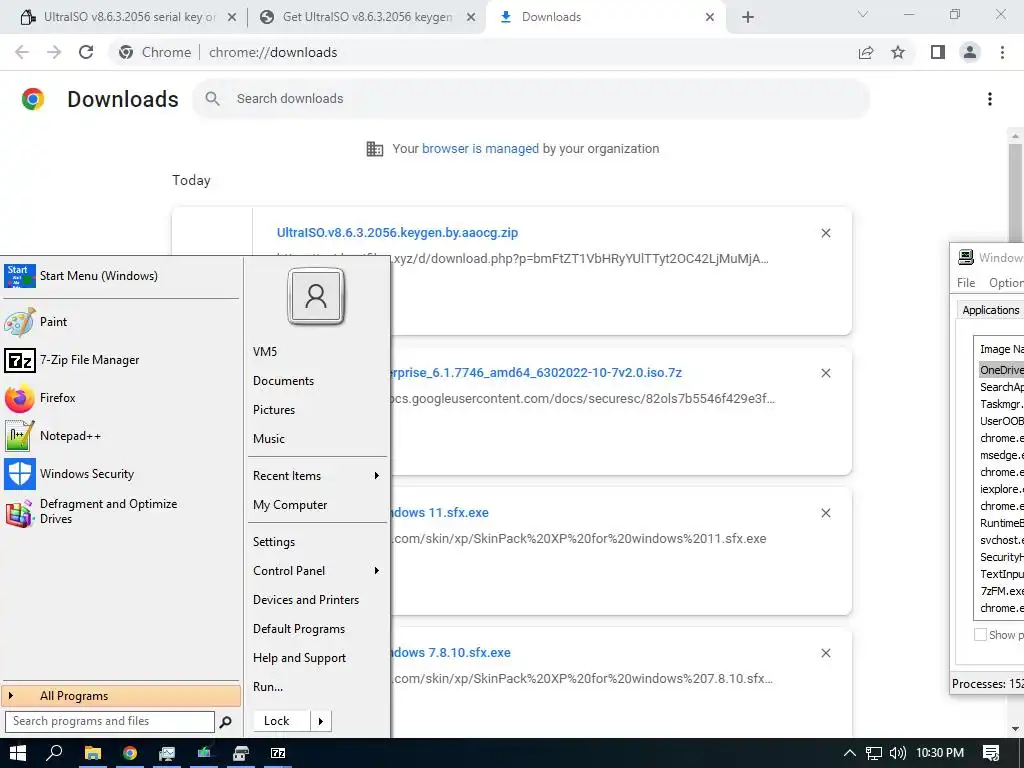Reload the Chrome downloads page
This screenshot has width=1024, height=768.
click(86, 52)
